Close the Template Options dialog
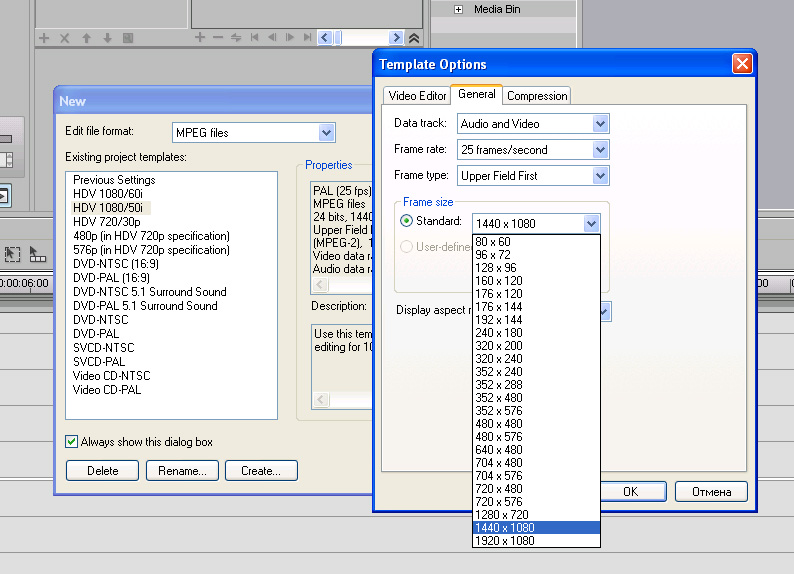The height and width of the screenshot is (574, 794). [742, 64]
